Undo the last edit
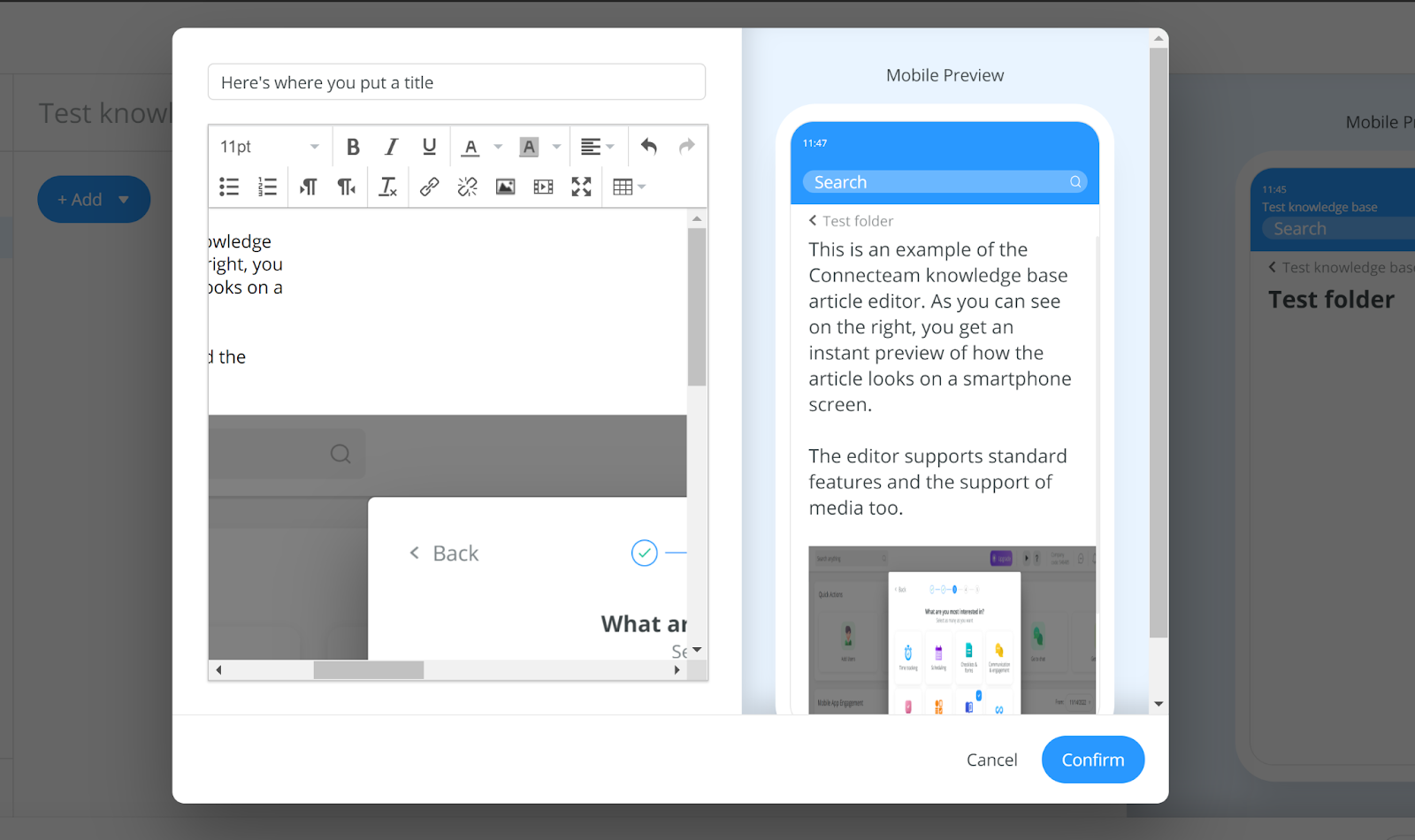1415x840 pixels. click(648, 147)
